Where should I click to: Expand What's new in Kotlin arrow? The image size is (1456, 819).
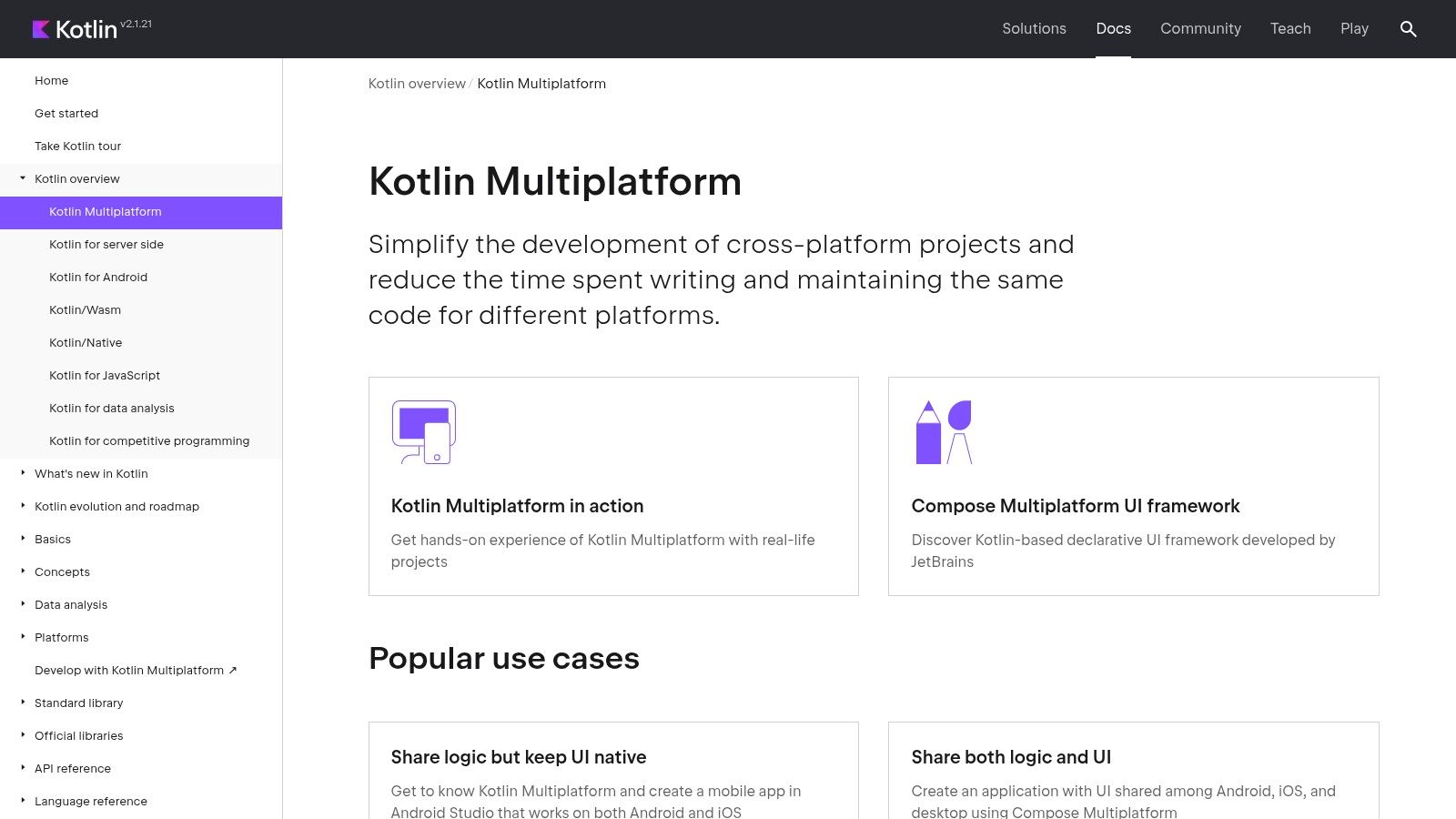click(x=23, y=473)
